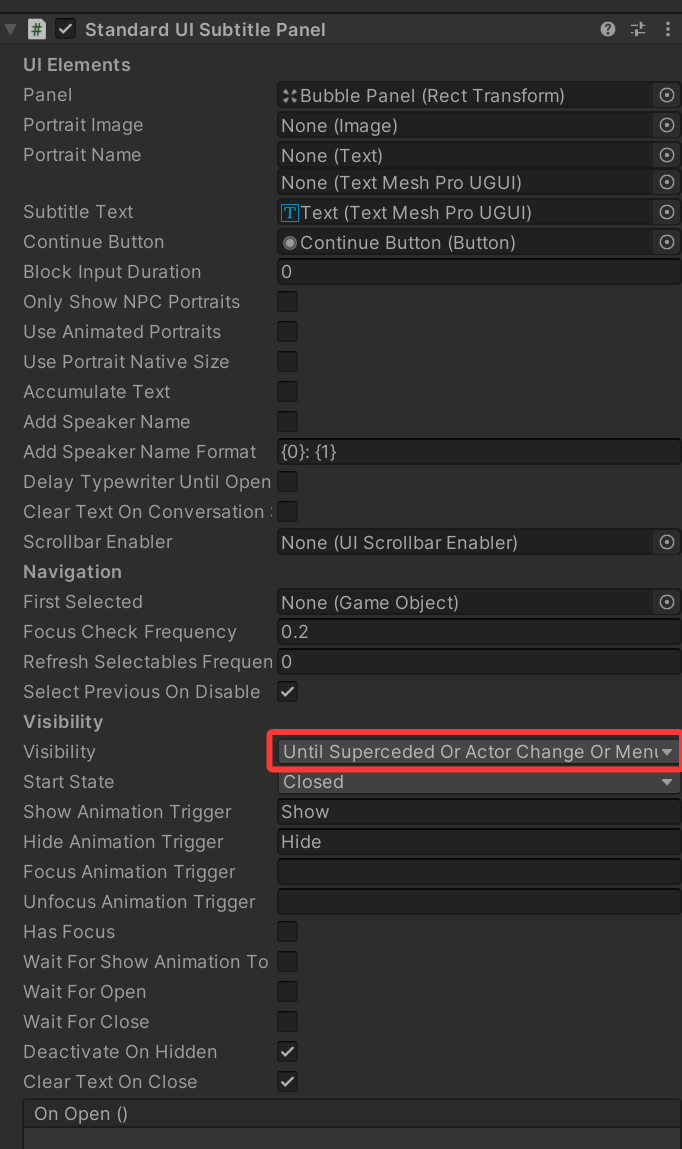Uncheck Deactivate On Hidden
682x1149 pixels.
tap(287, 1052)
